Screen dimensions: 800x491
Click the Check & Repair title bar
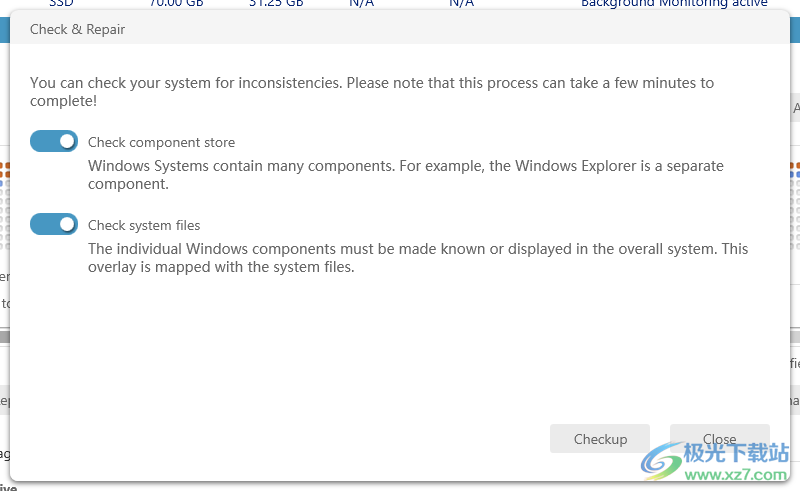pos(399,29)
